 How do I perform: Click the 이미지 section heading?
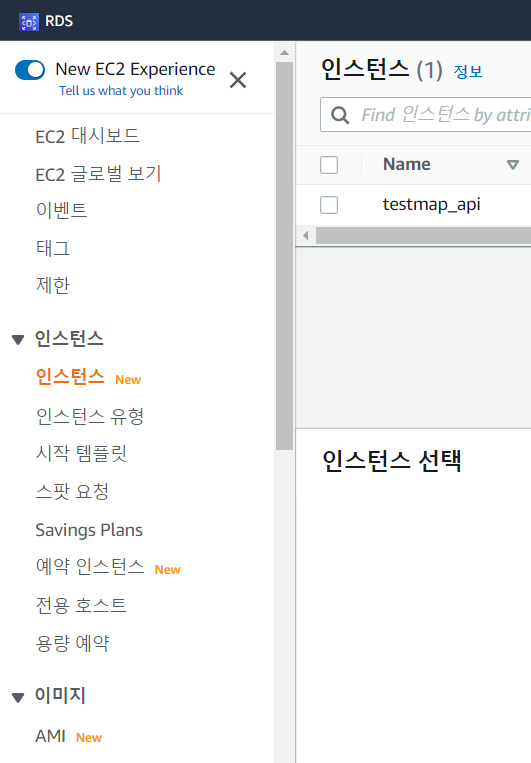[60, 695]
